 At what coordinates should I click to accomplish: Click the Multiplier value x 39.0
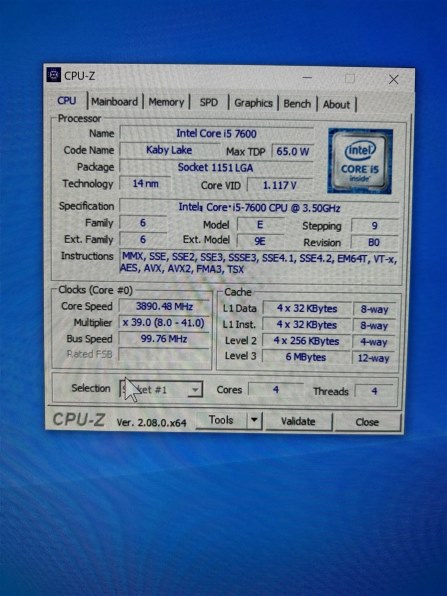pyautogui.click(x=164, y=323)
